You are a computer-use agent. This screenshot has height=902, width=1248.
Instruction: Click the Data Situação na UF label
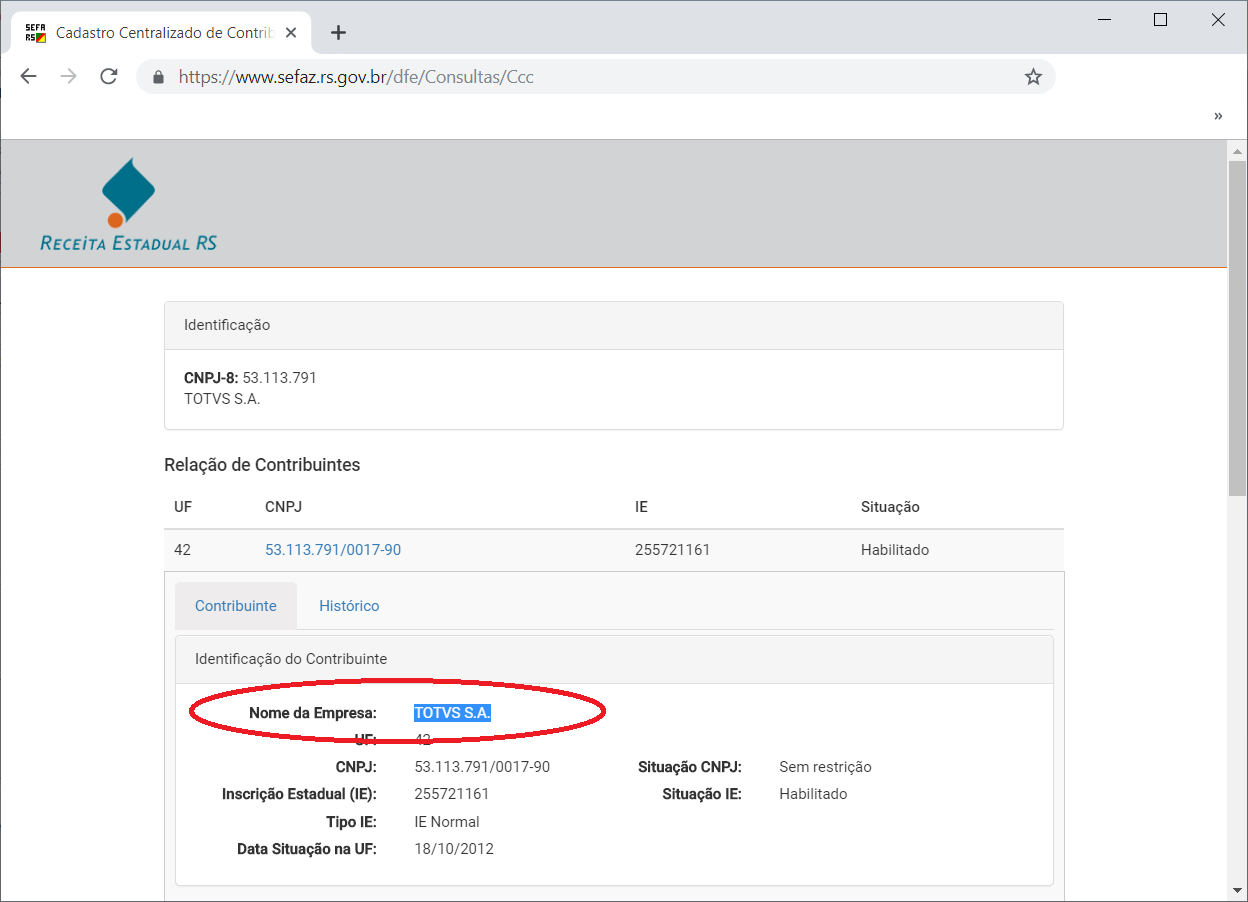coord(307,849)
